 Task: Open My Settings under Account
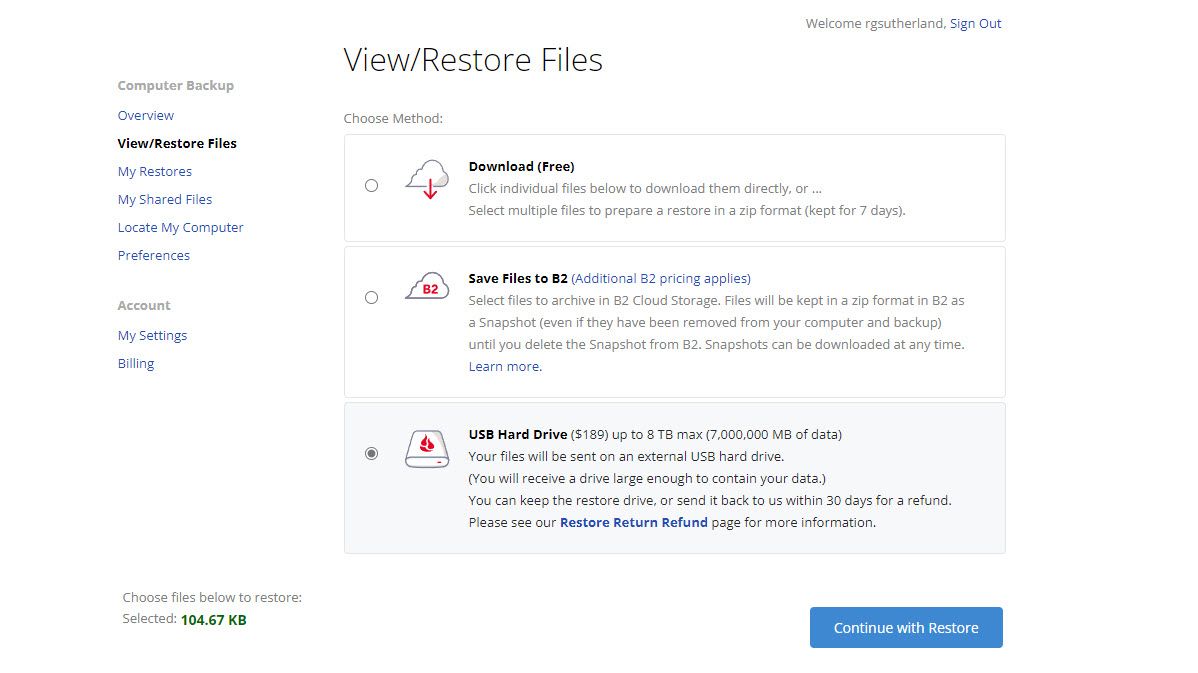(x=152, y=335)
